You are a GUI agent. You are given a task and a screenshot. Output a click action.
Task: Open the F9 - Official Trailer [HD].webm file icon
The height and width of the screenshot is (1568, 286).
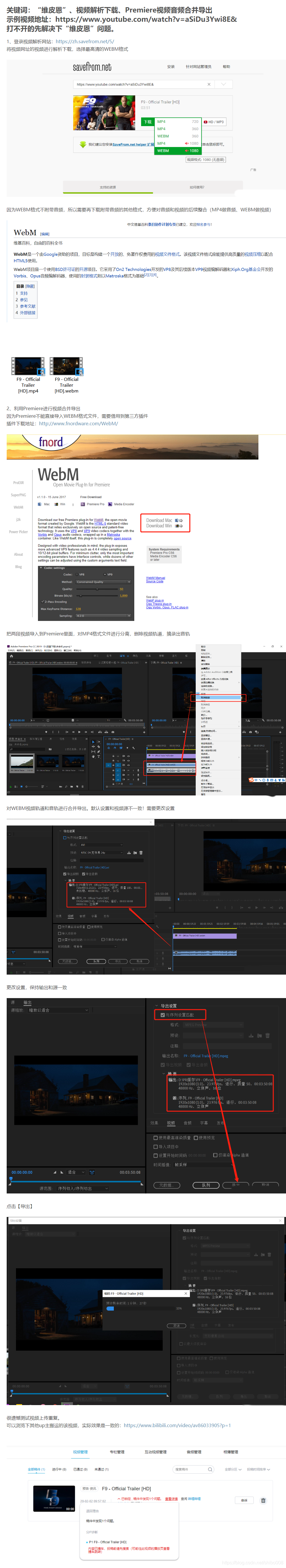66,366
